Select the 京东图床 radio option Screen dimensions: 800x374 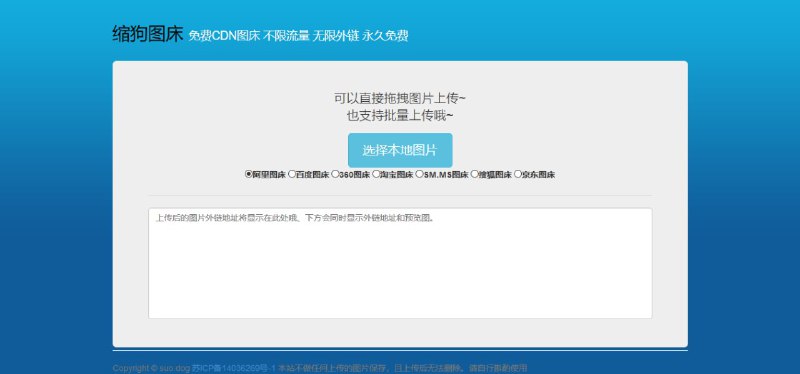pyautogui.click(x=518, y=174)
